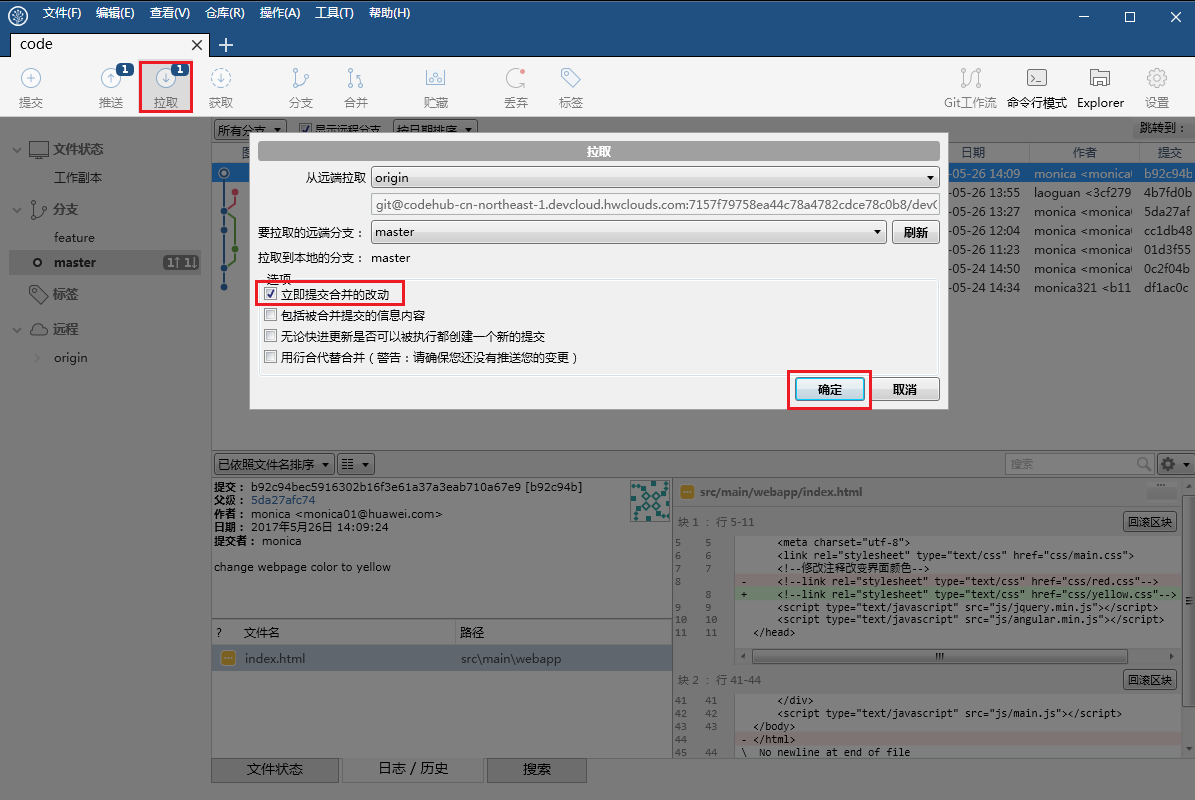Screen dimensions: 1195x800
Task: Click the diff horizontal scrollbar
Action: (x=939, y=656)
